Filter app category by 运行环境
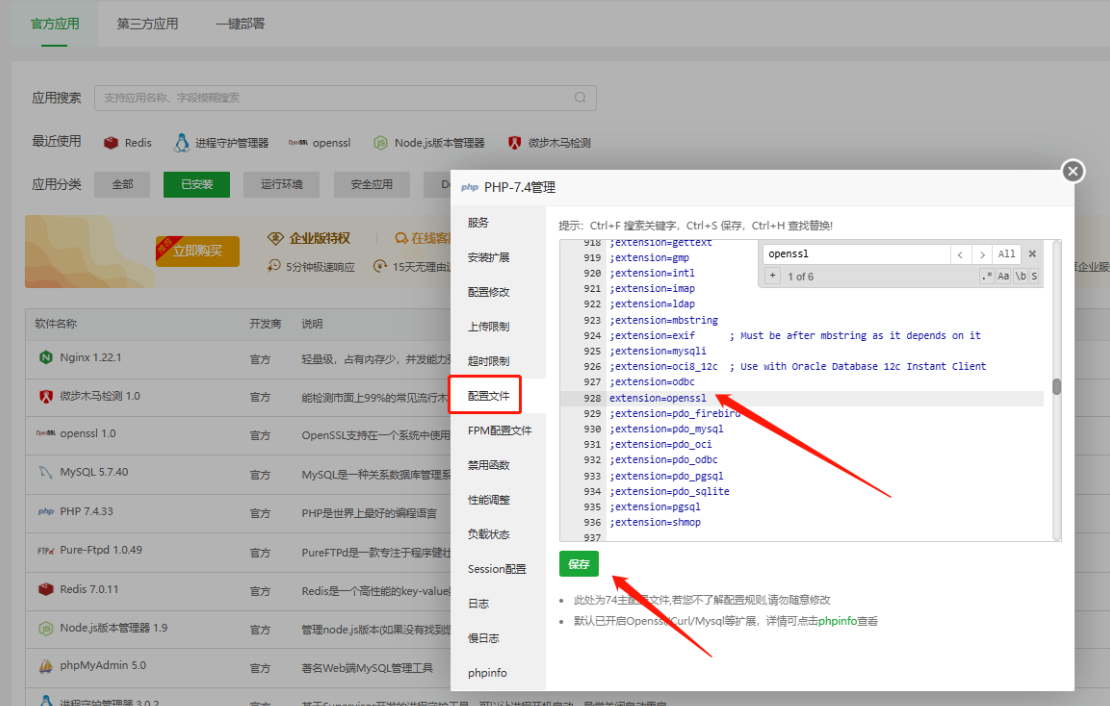The height and width of the screenshot is (706, 1110). (281, 184)
